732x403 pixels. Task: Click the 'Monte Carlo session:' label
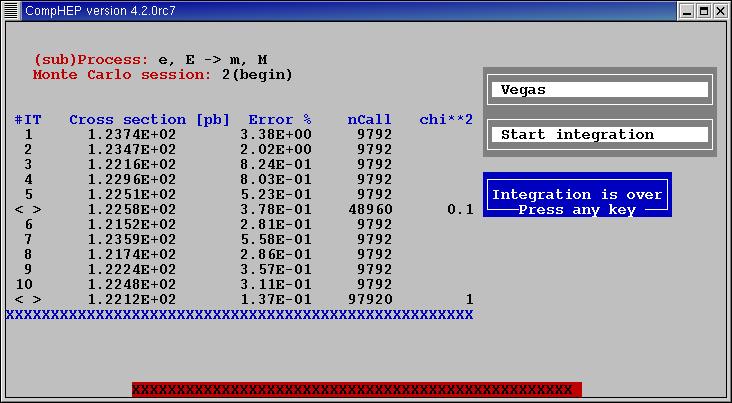coord(122,75)
